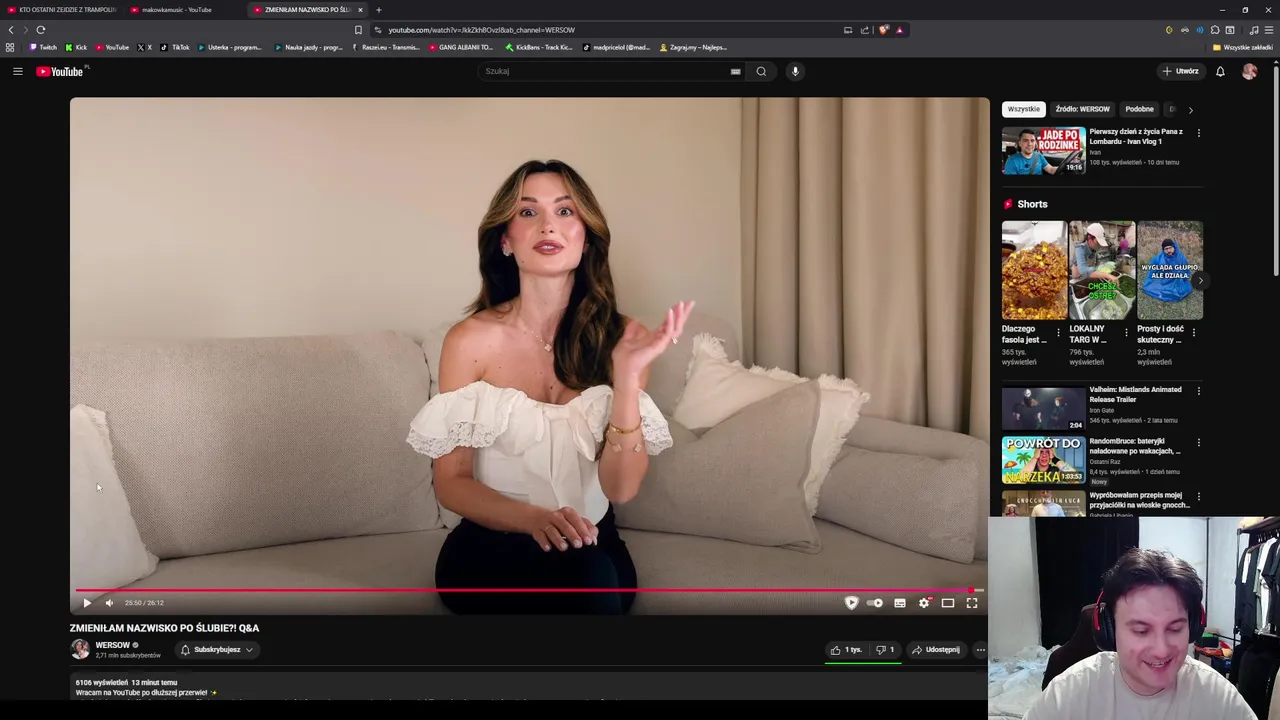Select the Wszystkie filter chip
The width and height of the screenshot is (1280, 720).
click(x=1023, y=109)
